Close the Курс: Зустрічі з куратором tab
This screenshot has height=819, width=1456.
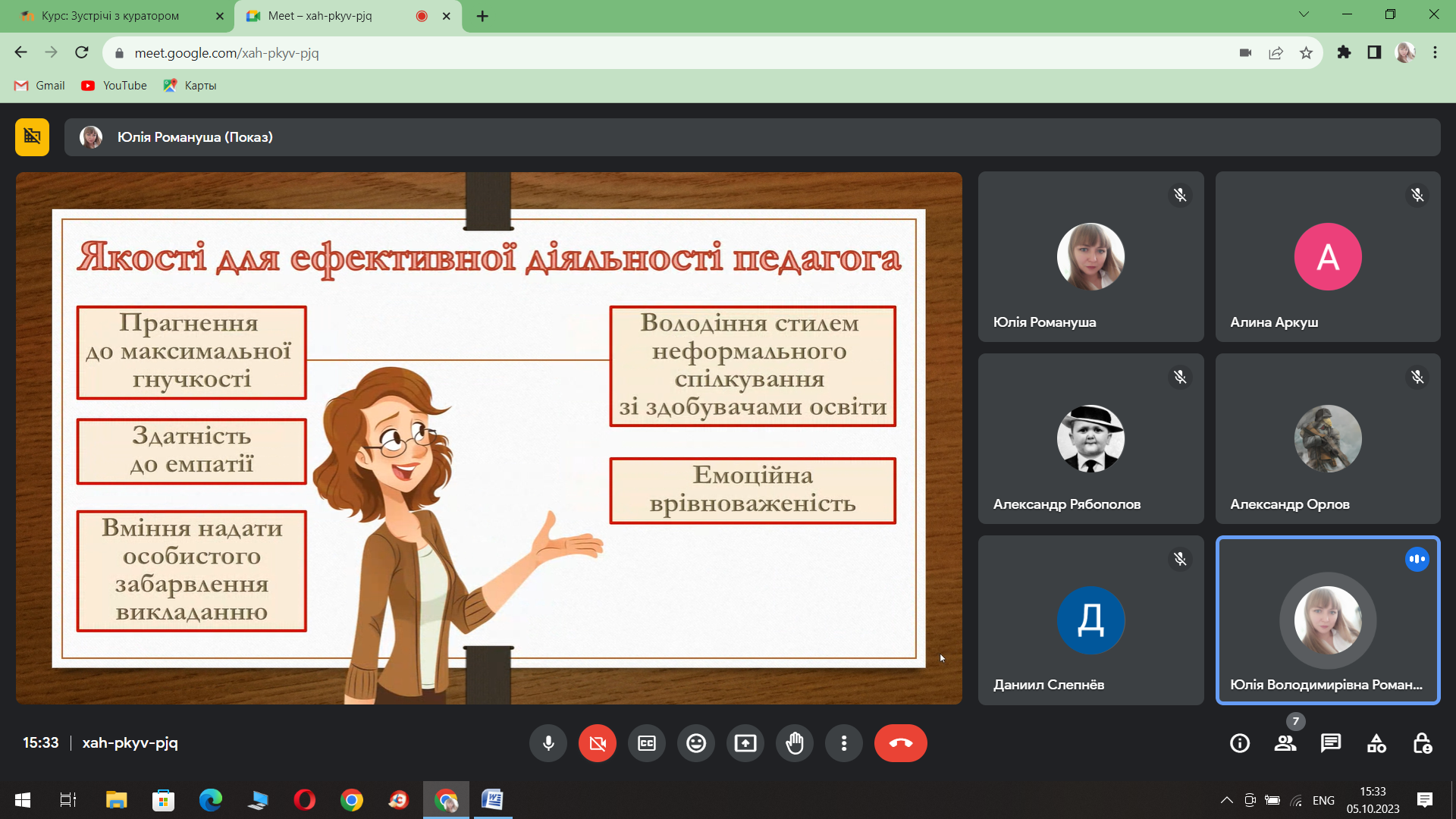(220, 16)
